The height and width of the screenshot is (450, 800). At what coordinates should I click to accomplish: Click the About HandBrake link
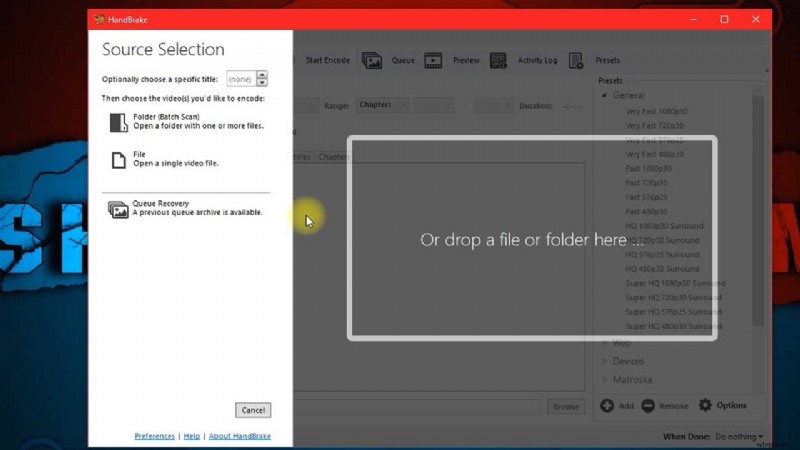tap(238, 436)
